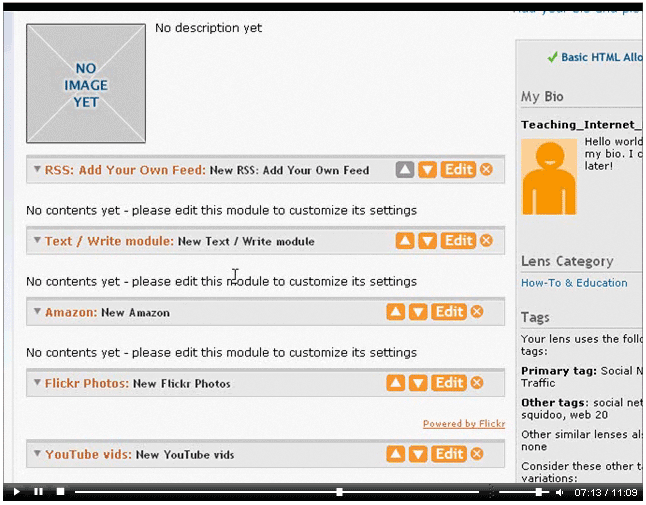Click the NO IMAGE YET placeholder
The image size is (646, 505).
(86, 84)
